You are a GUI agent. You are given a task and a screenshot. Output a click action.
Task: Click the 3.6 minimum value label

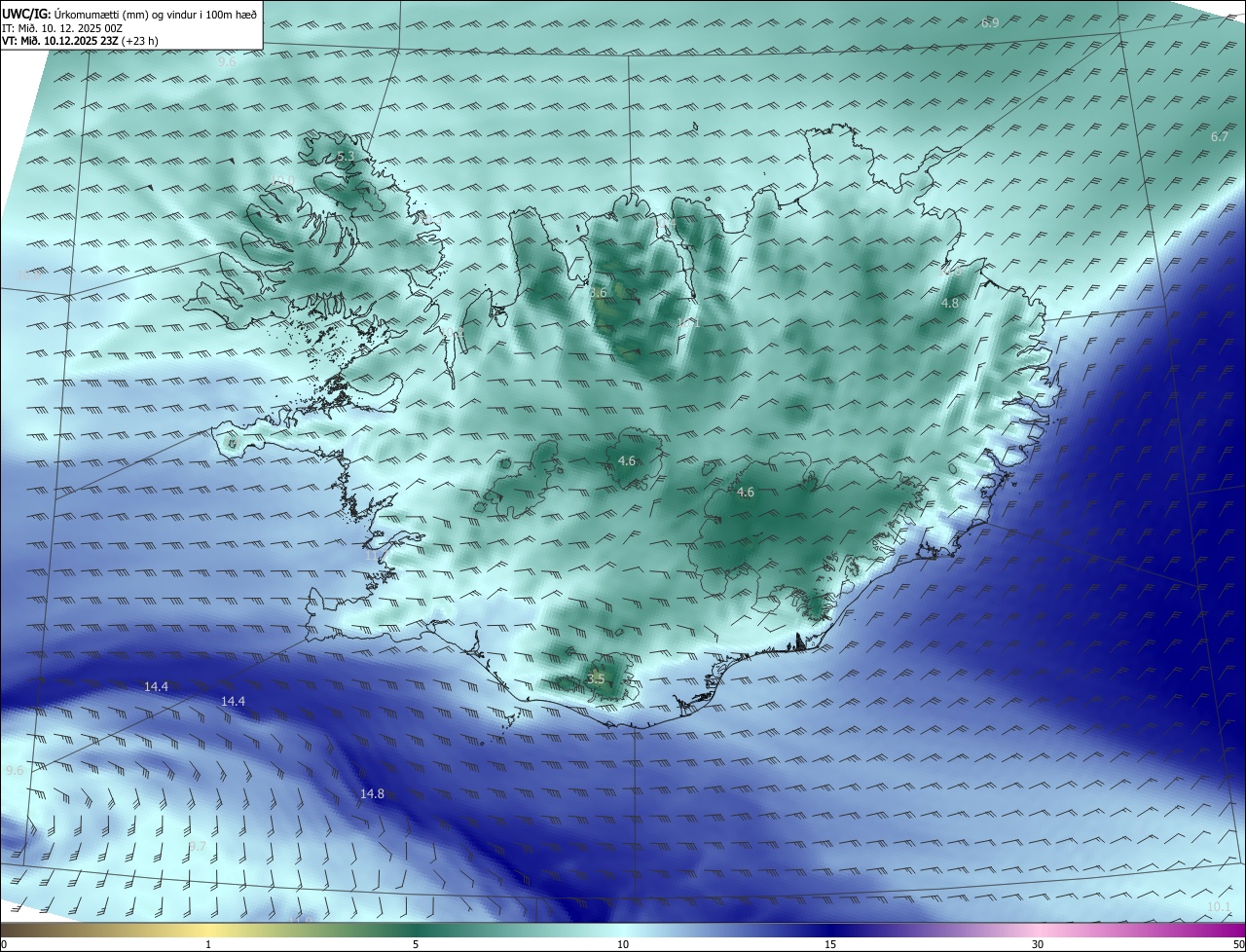598,292
